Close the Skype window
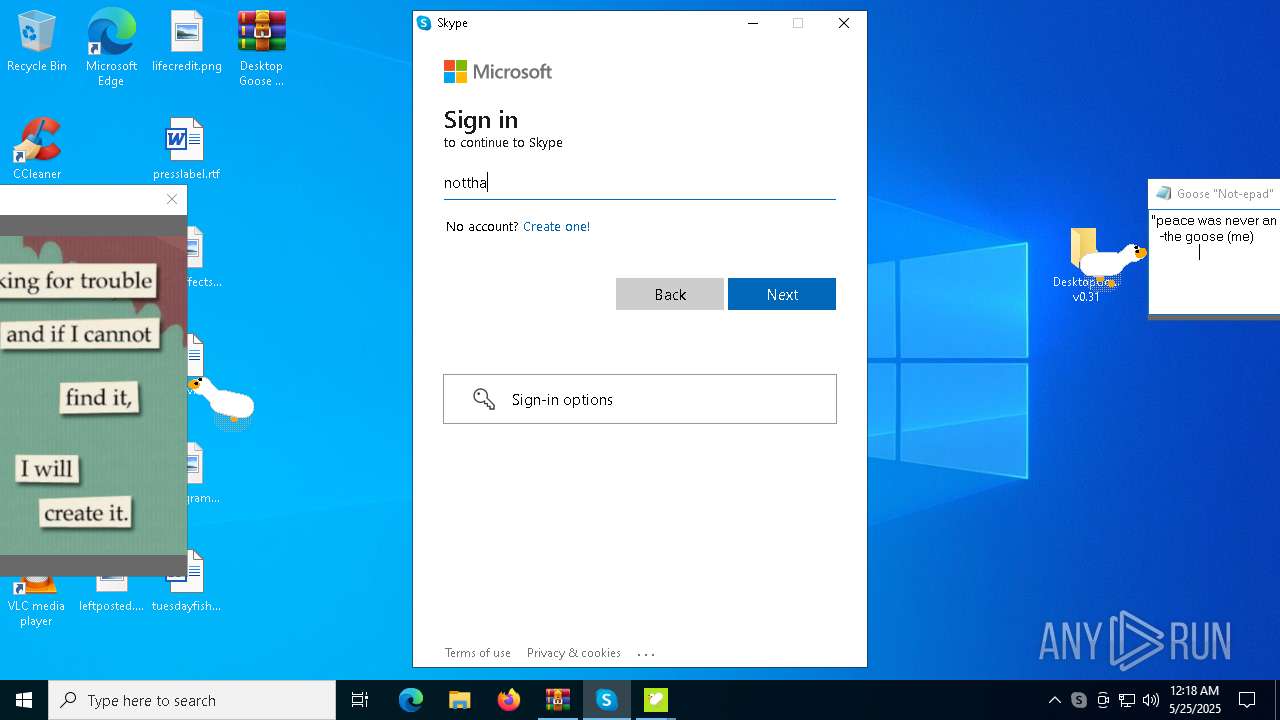Viewport: 1280px width, 720px height. (x=844, y=23)
